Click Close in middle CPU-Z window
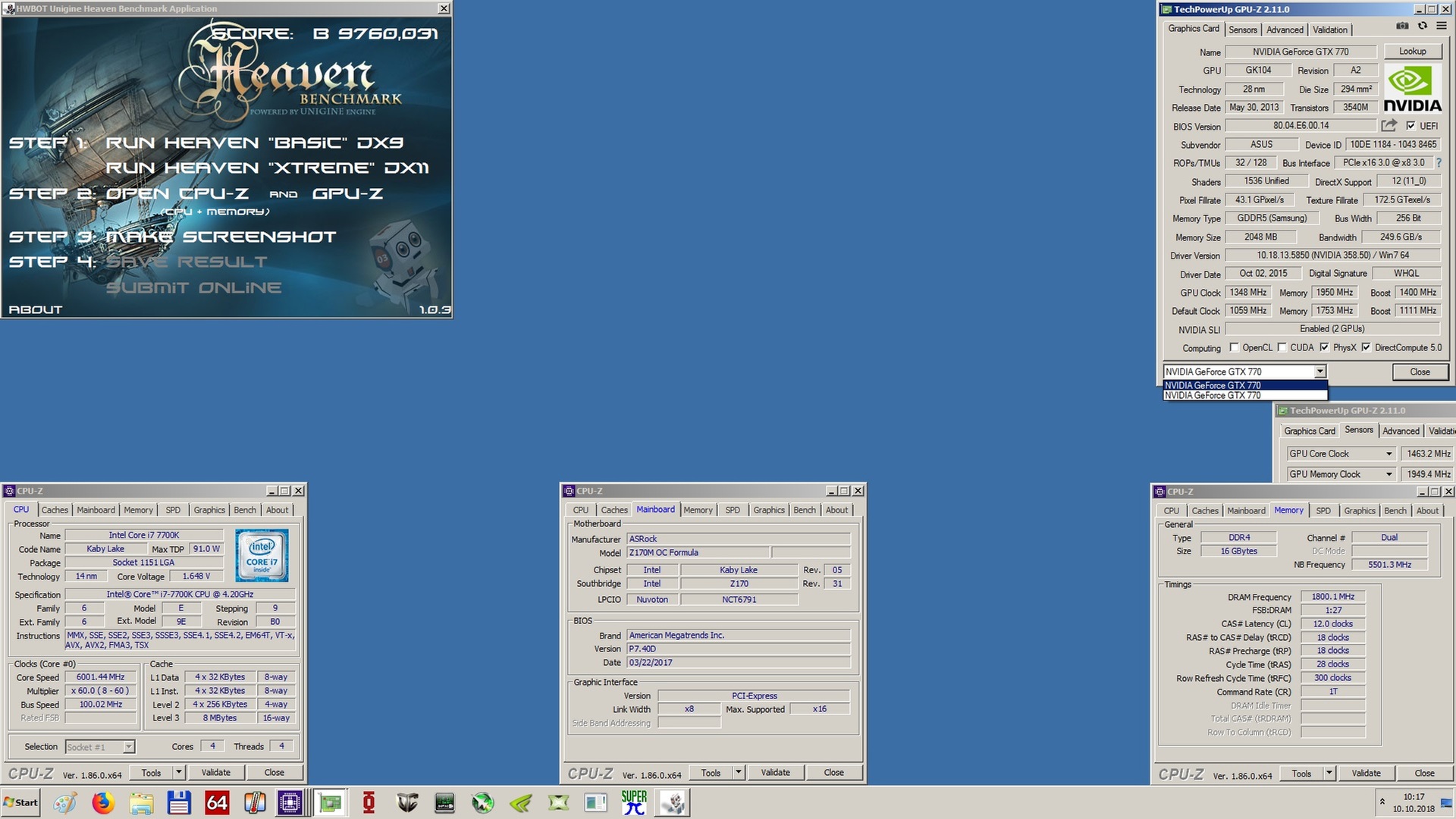This screenshot has height=819, width=1456. [834, 772]
